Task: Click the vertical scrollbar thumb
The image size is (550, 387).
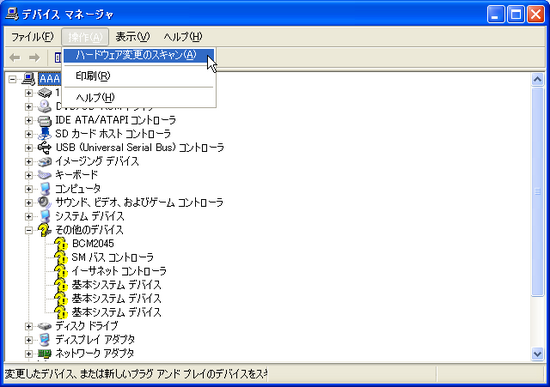Action: (537, 192)
